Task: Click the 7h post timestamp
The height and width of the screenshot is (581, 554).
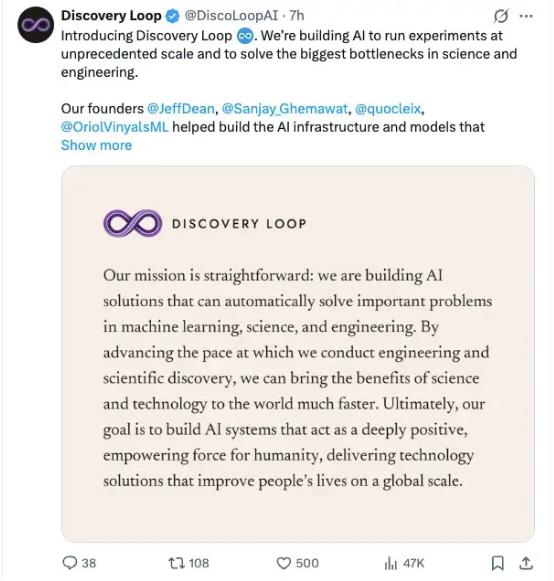Action: click(296, 16)
